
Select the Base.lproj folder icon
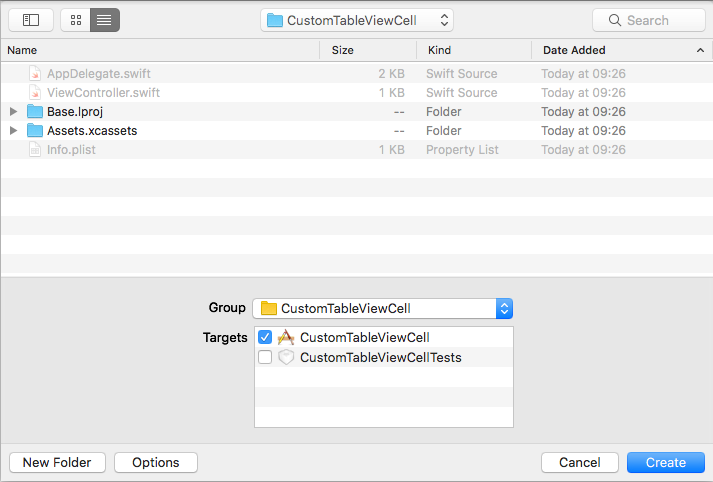pos(35,111)
